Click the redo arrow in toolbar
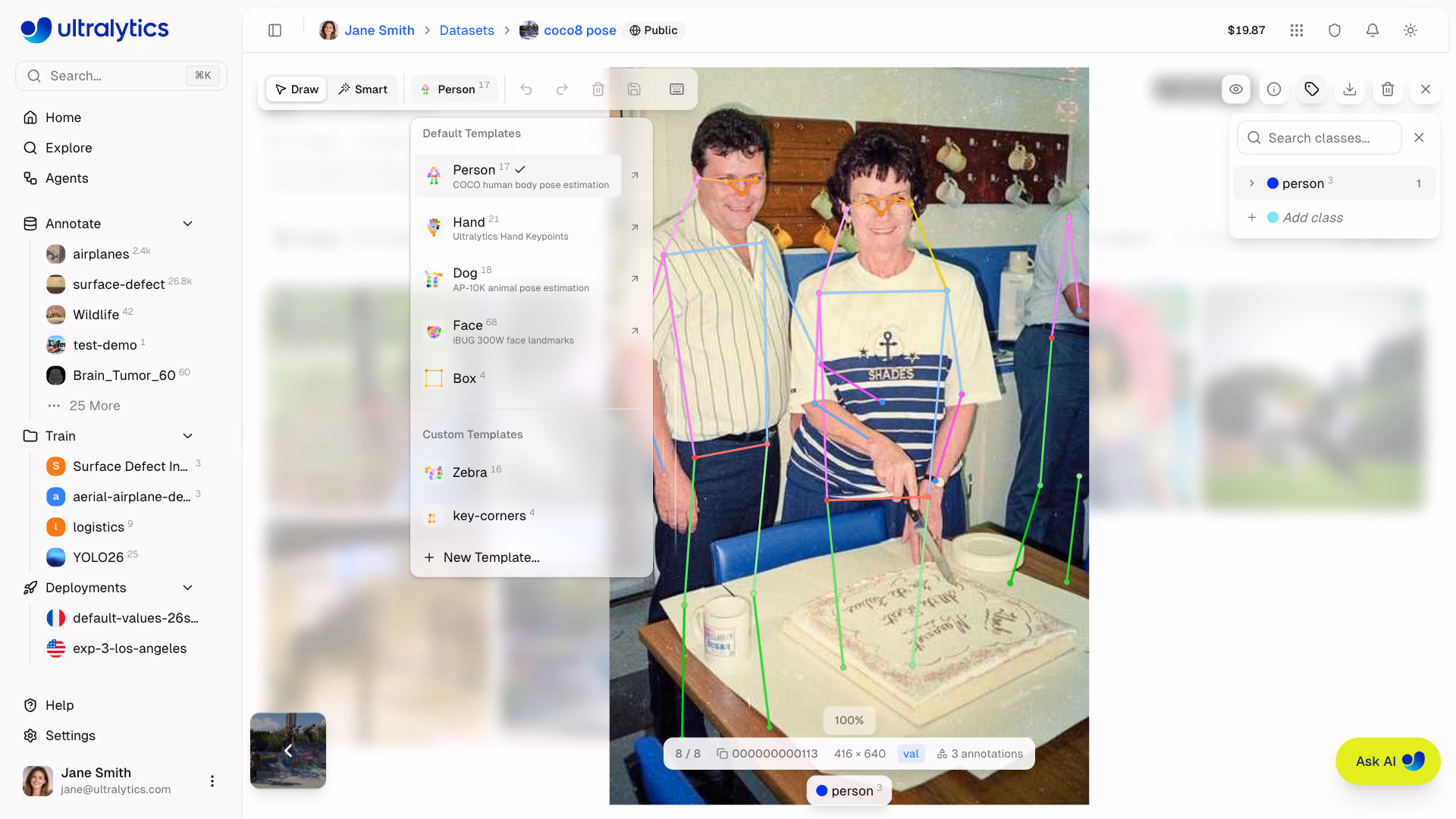Image resolution: width=1456 pixels, height=819 pixels. pos(562,89)
